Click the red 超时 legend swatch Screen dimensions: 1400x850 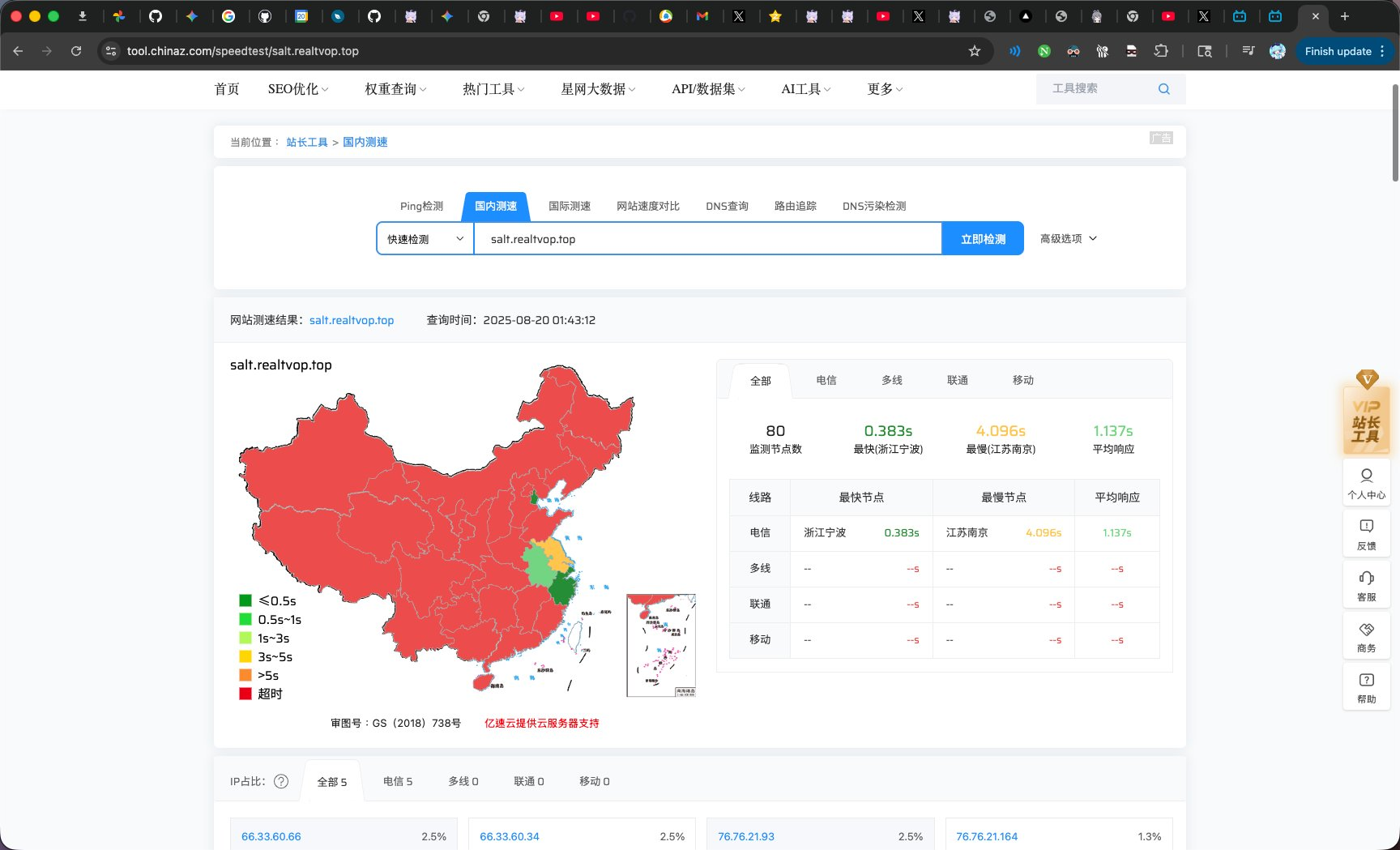tap(245, 694)
